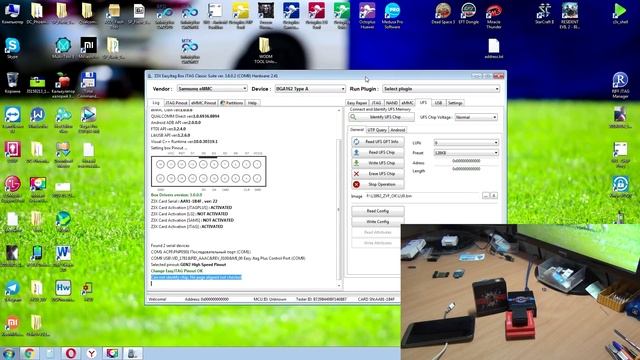
Task: Click the Read Config button
Action: [378, 211]
